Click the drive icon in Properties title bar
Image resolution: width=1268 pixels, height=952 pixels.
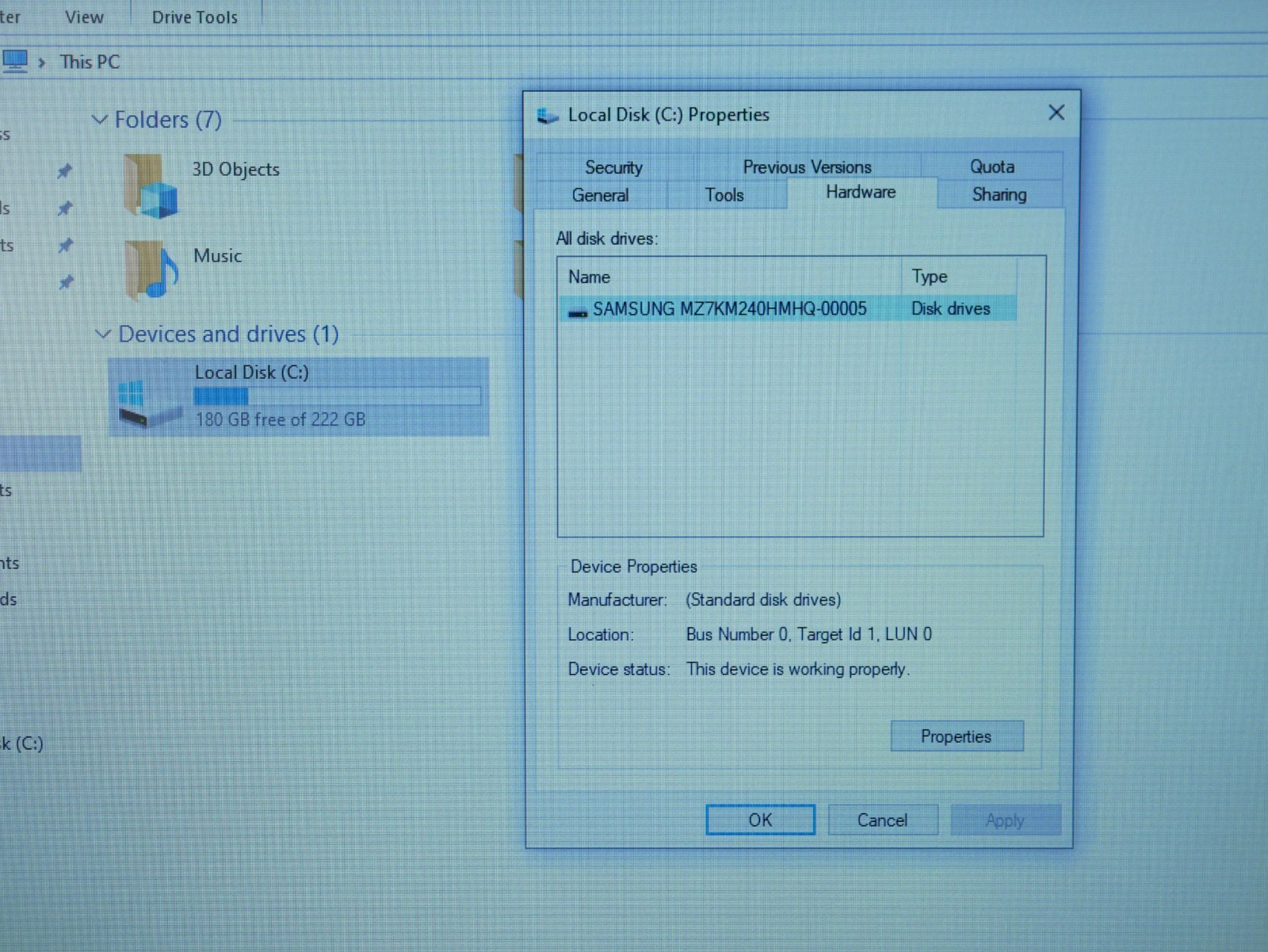coord(548,116)
